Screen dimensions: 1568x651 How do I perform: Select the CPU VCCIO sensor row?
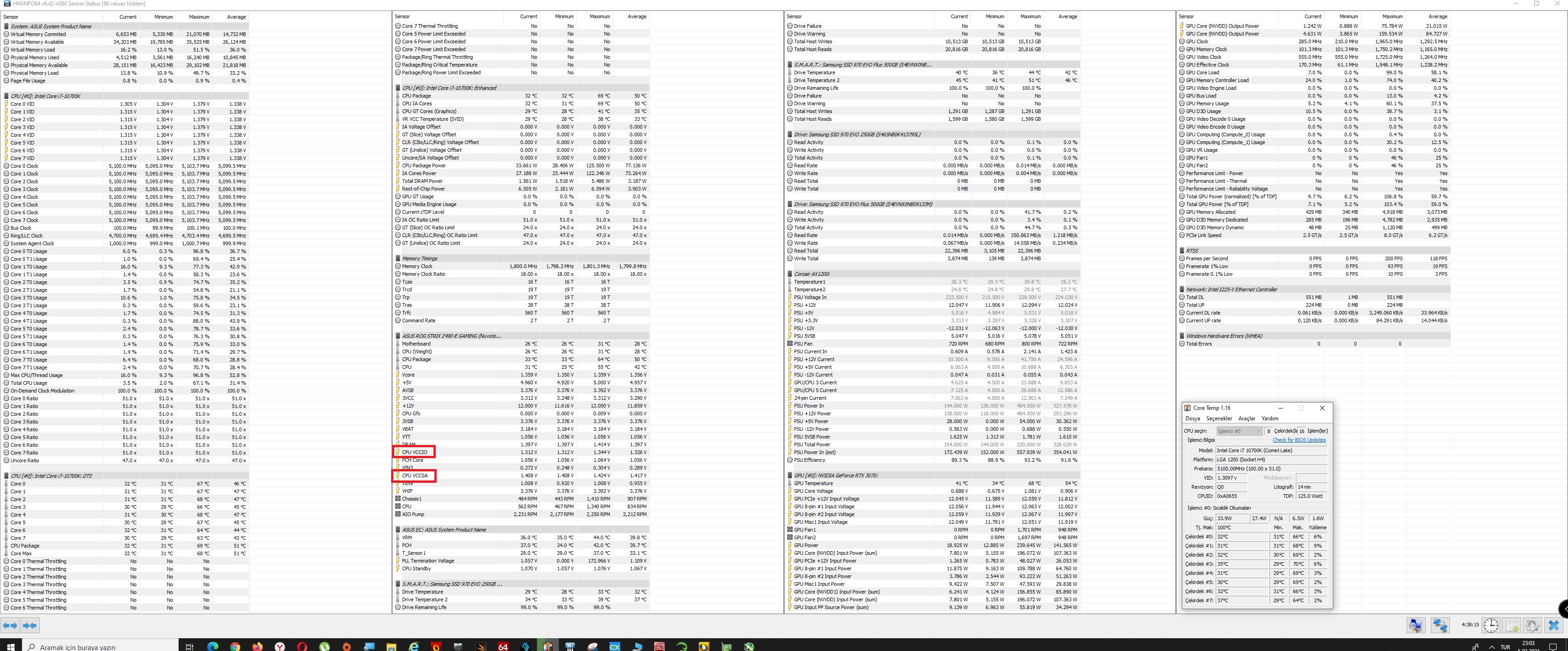point(521,453)
